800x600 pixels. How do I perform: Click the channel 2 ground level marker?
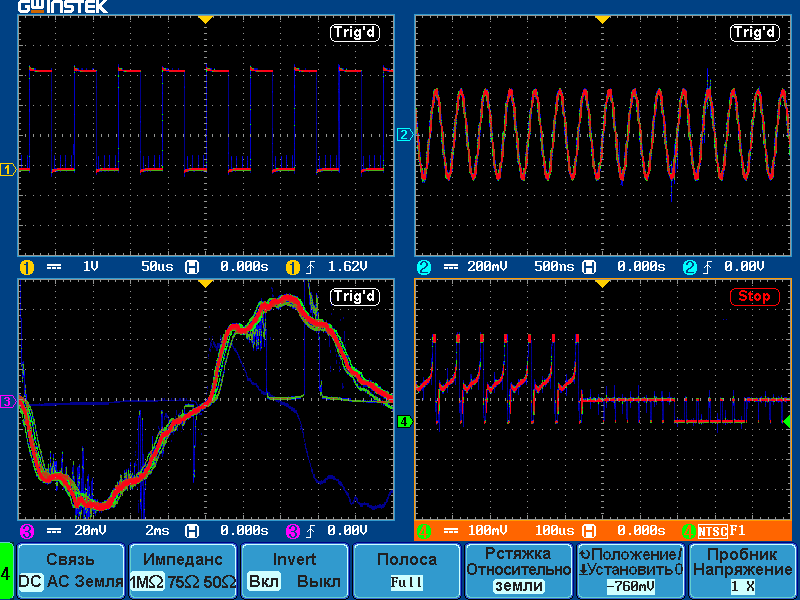click(x=404, y=135)
